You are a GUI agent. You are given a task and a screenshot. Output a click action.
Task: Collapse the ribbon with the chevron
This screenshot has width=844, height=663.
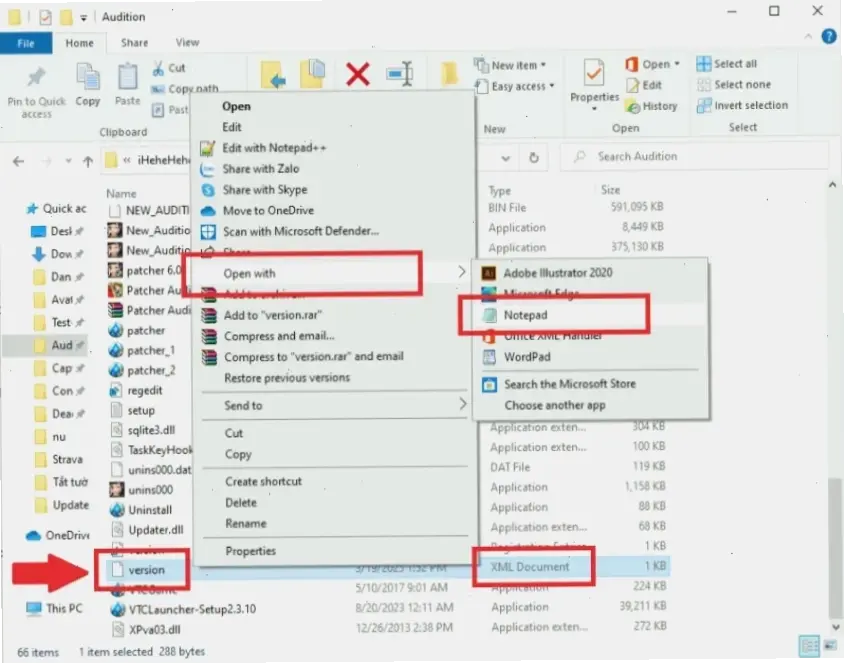click(808, 37)
